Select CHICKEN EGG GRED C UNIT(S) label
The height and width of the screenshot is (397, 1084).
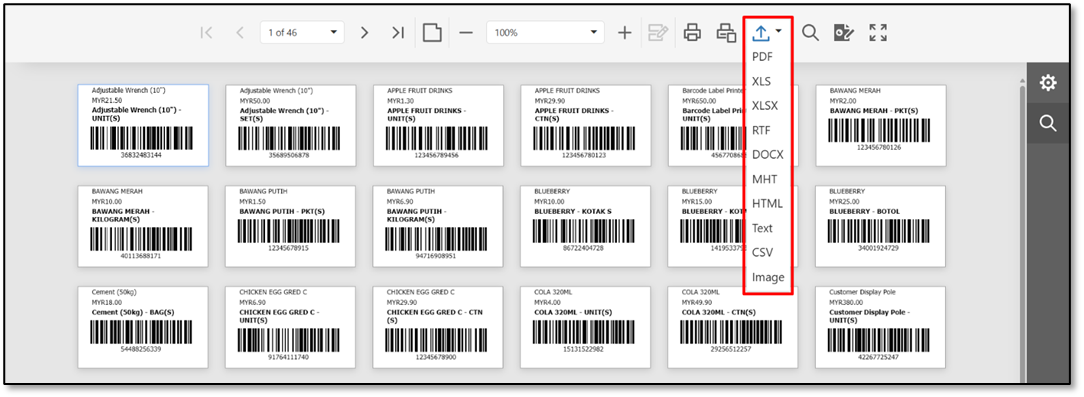pos(290,327)
